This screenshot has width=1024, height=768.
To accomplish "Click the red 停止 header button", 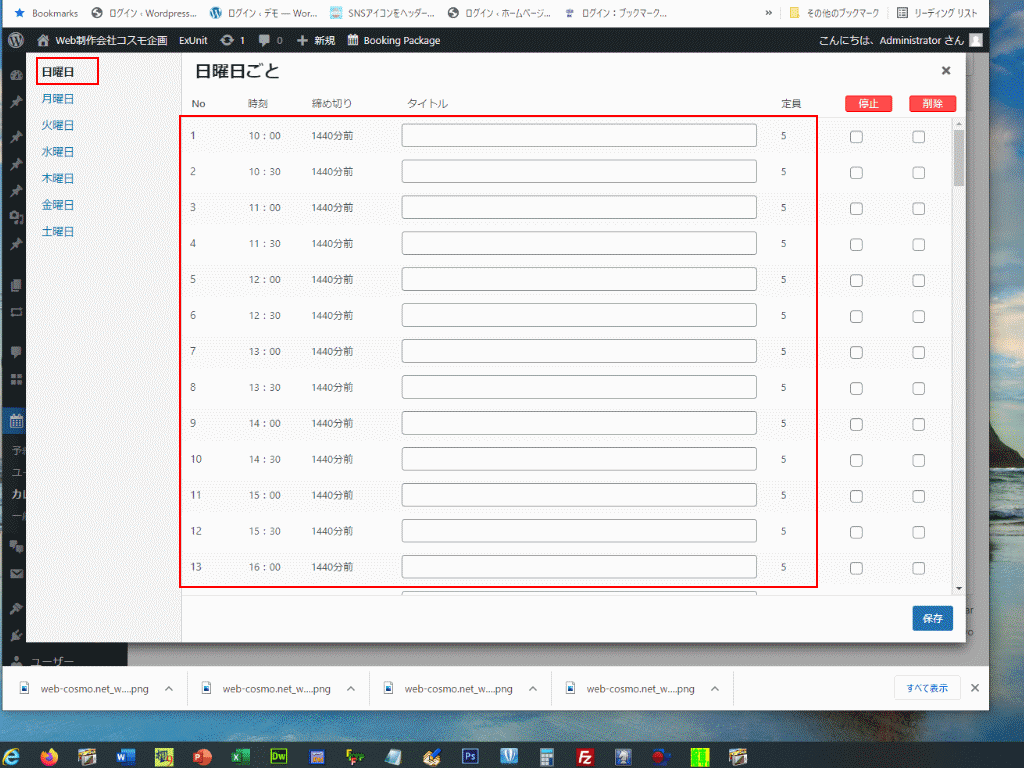I will (x=868, y=104).
